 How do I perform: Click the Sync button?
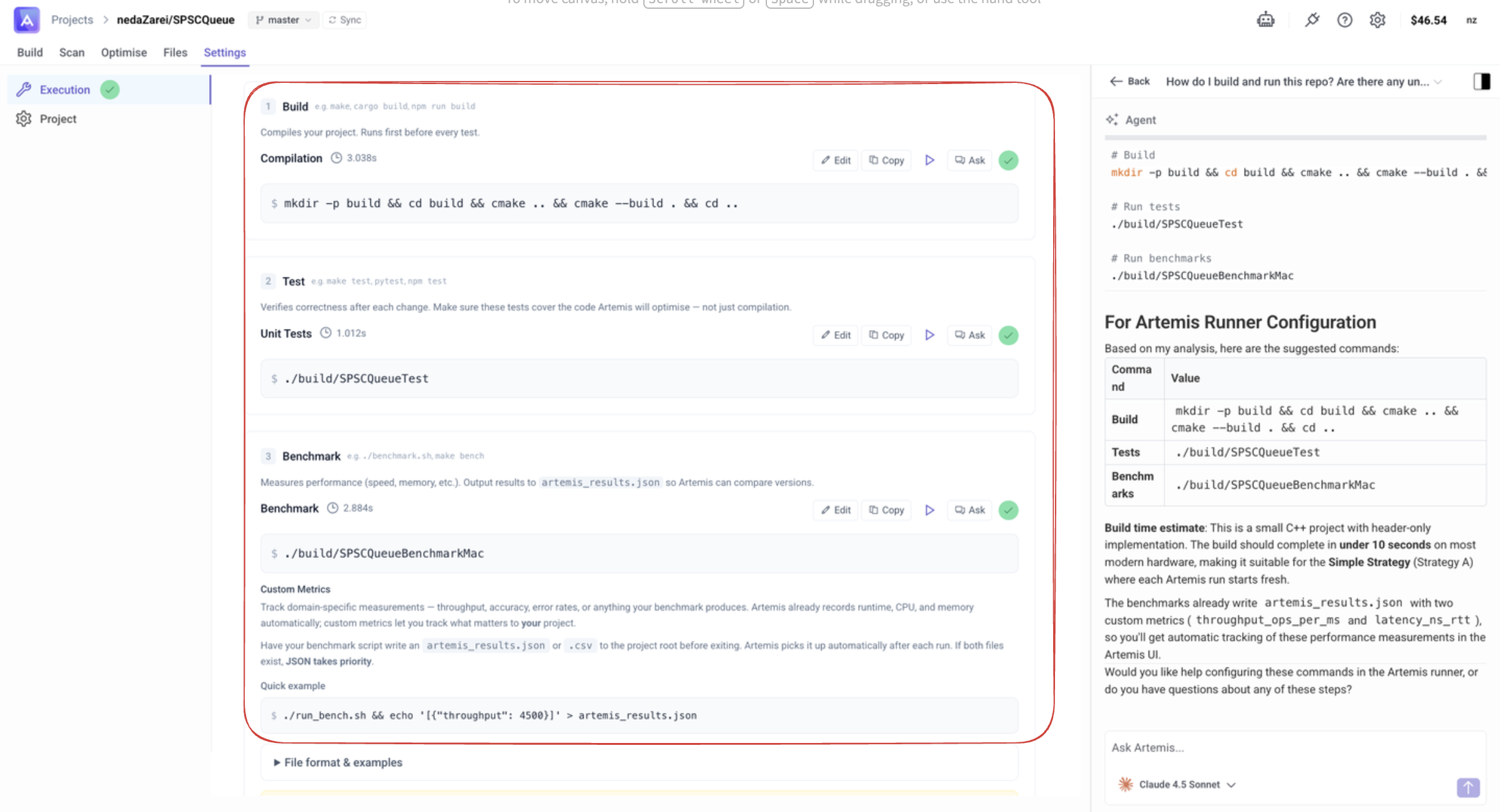(345, 20)
